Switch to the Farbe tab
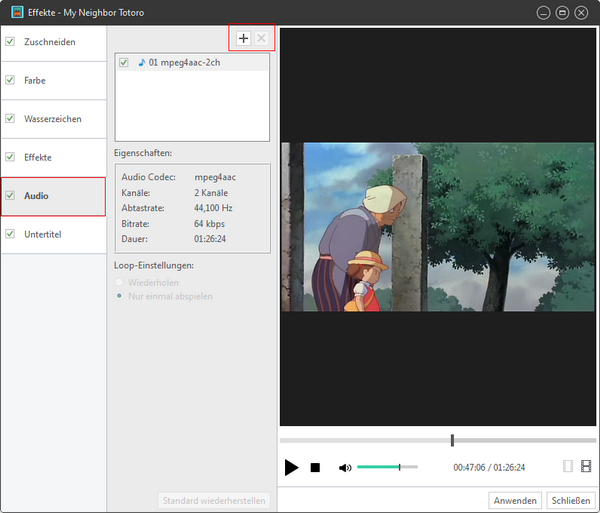Viewport: 600px width, 513px height. [x=54, y=80]
